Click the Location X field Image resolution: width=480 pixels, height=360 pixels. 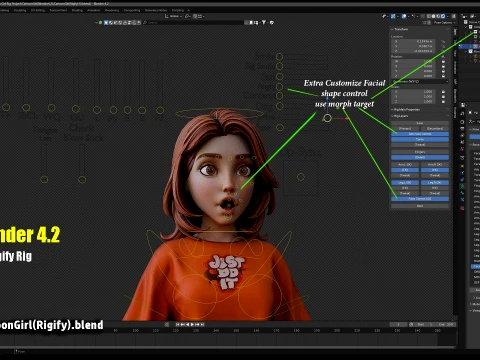(413, 41)
